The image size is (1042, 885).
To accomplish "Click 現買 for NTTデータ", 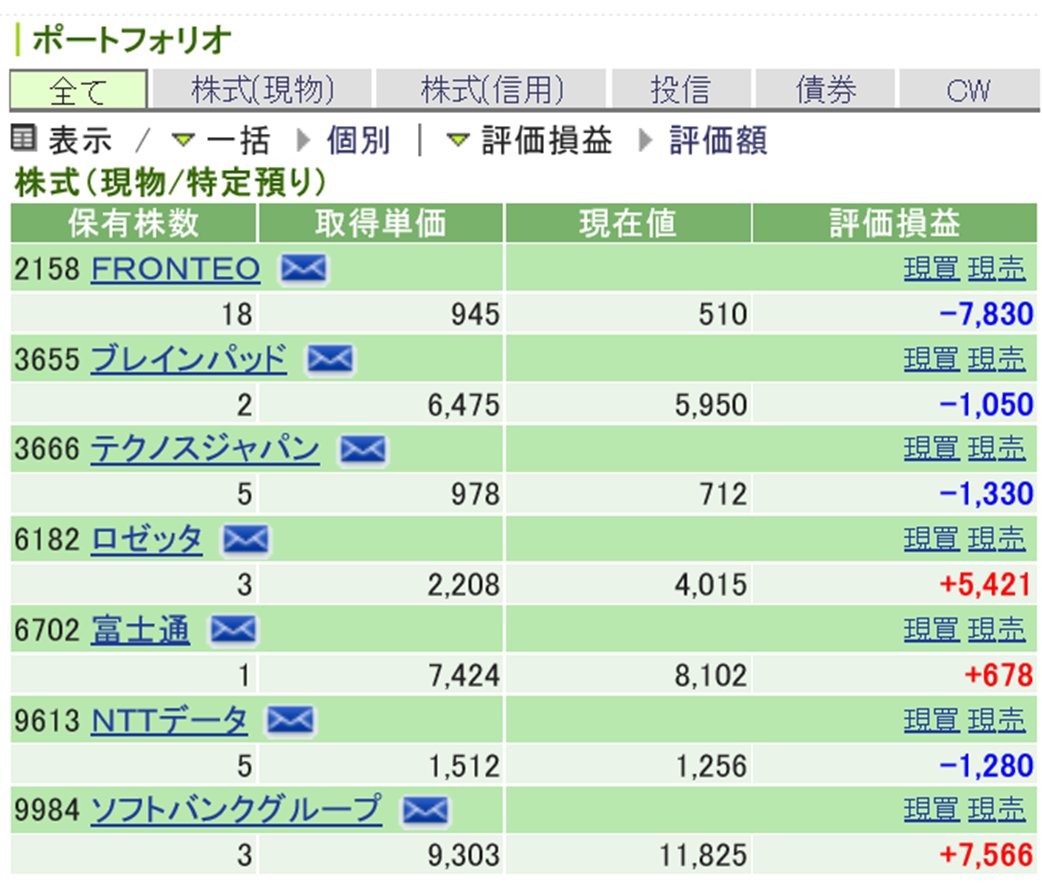I will [932, 720].
